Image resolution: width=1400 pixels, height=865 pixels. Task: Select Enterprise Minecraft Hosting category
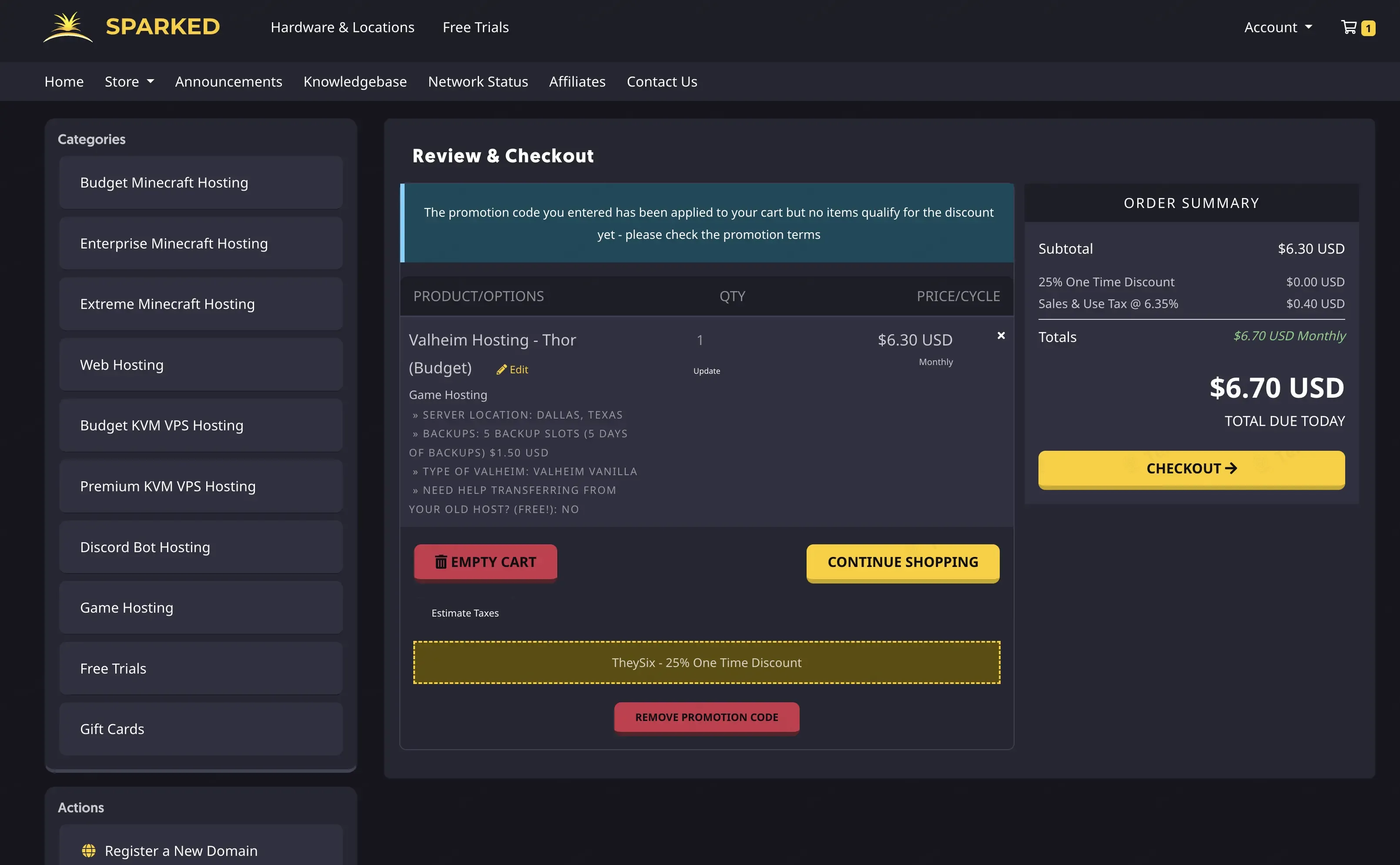[x=201, y=243]
